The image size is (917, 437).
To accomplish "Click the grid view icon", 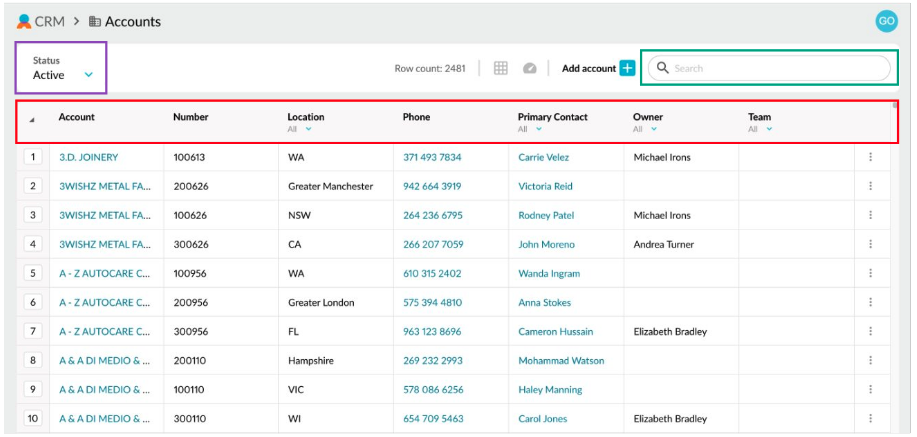I will pyautogui.click(x=501, y=68).
